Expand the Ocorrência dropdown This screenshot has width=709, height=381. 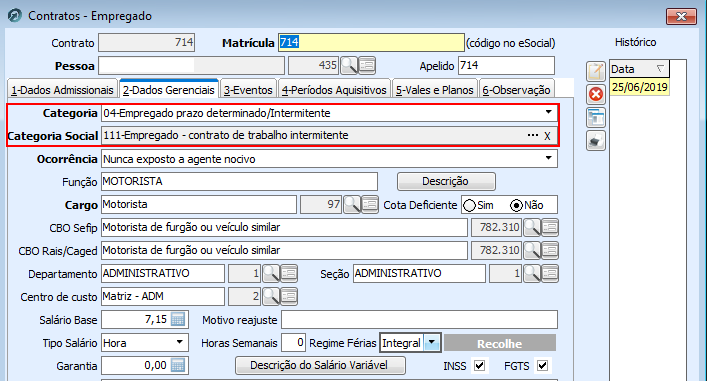tap(548, 158)
